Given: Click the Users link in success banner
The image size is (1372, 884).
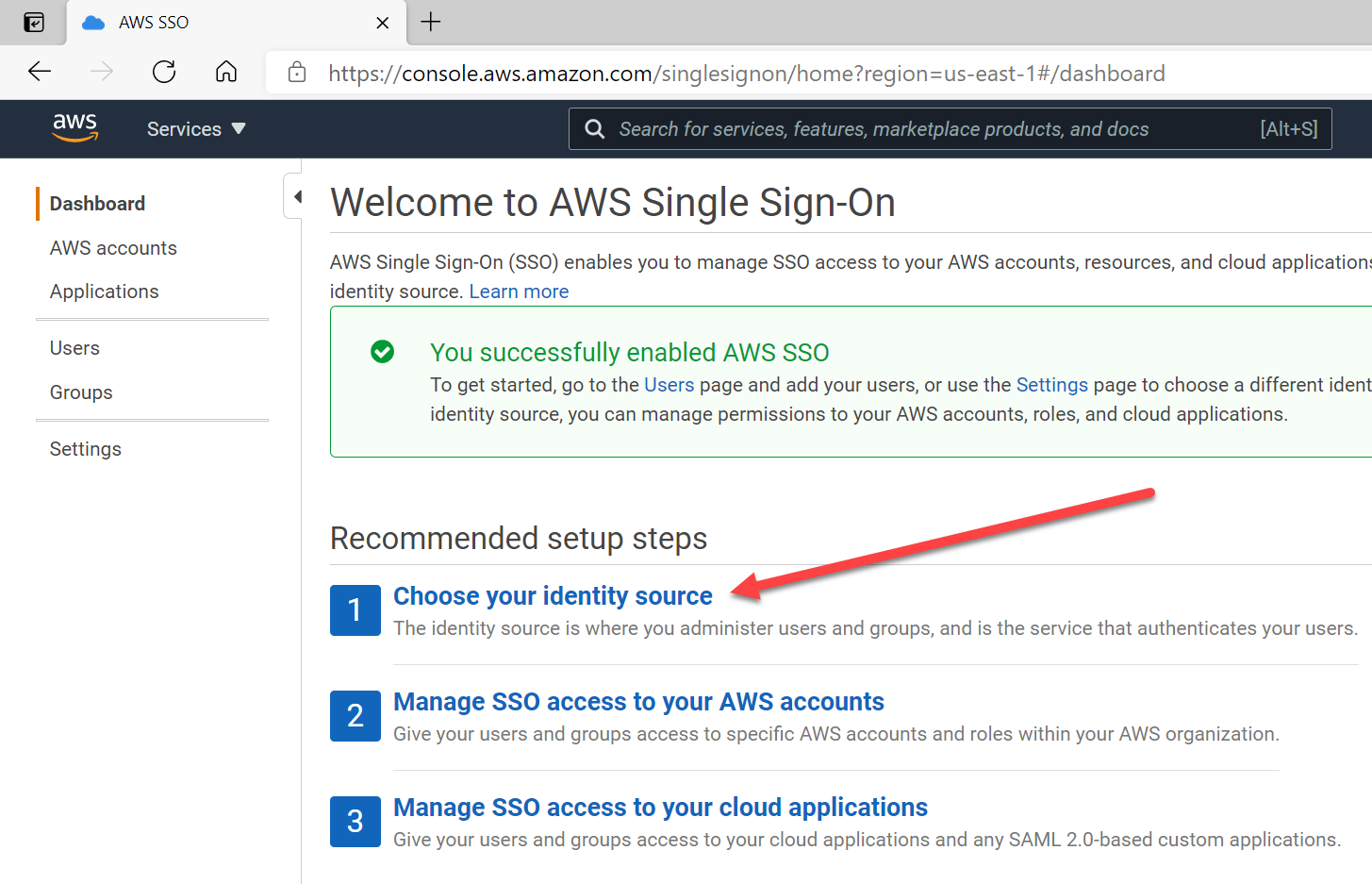Looking at the screenshot, I should 669,385.
